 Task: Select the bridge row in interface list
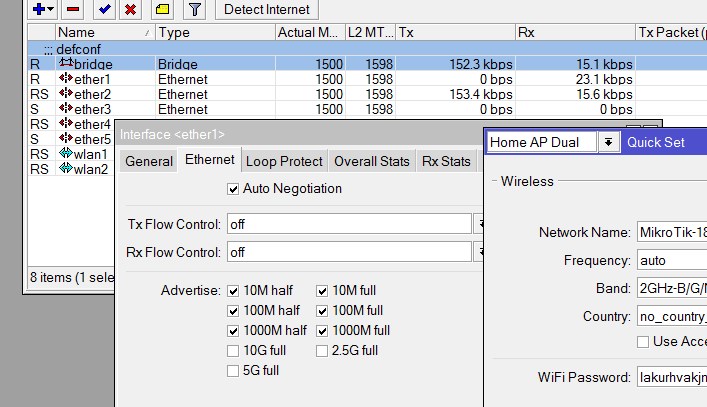pyautogui.click(x=367, y=64)
